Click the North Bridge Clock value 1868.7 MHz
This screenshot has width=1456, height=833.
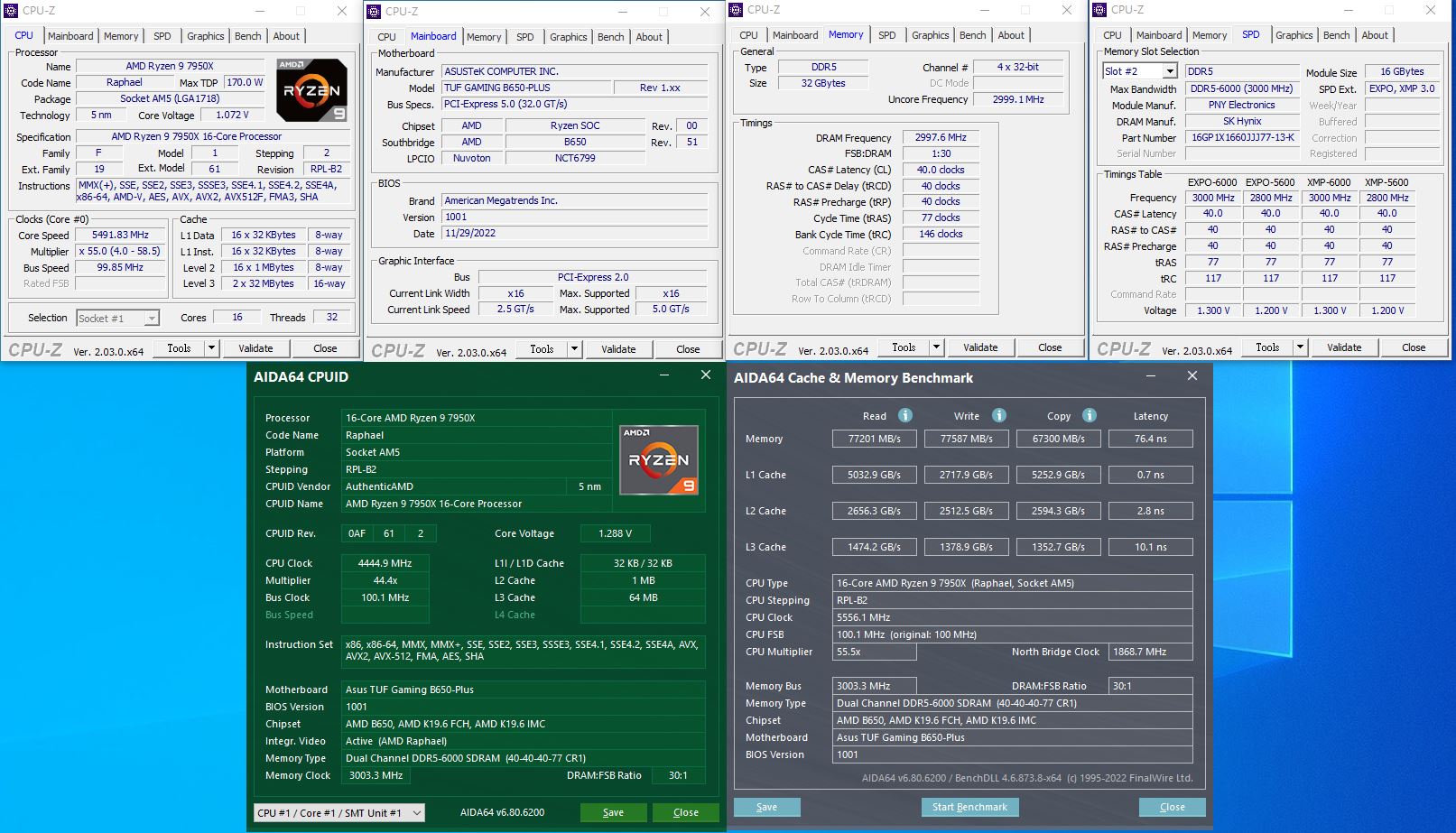point(1150,652)
